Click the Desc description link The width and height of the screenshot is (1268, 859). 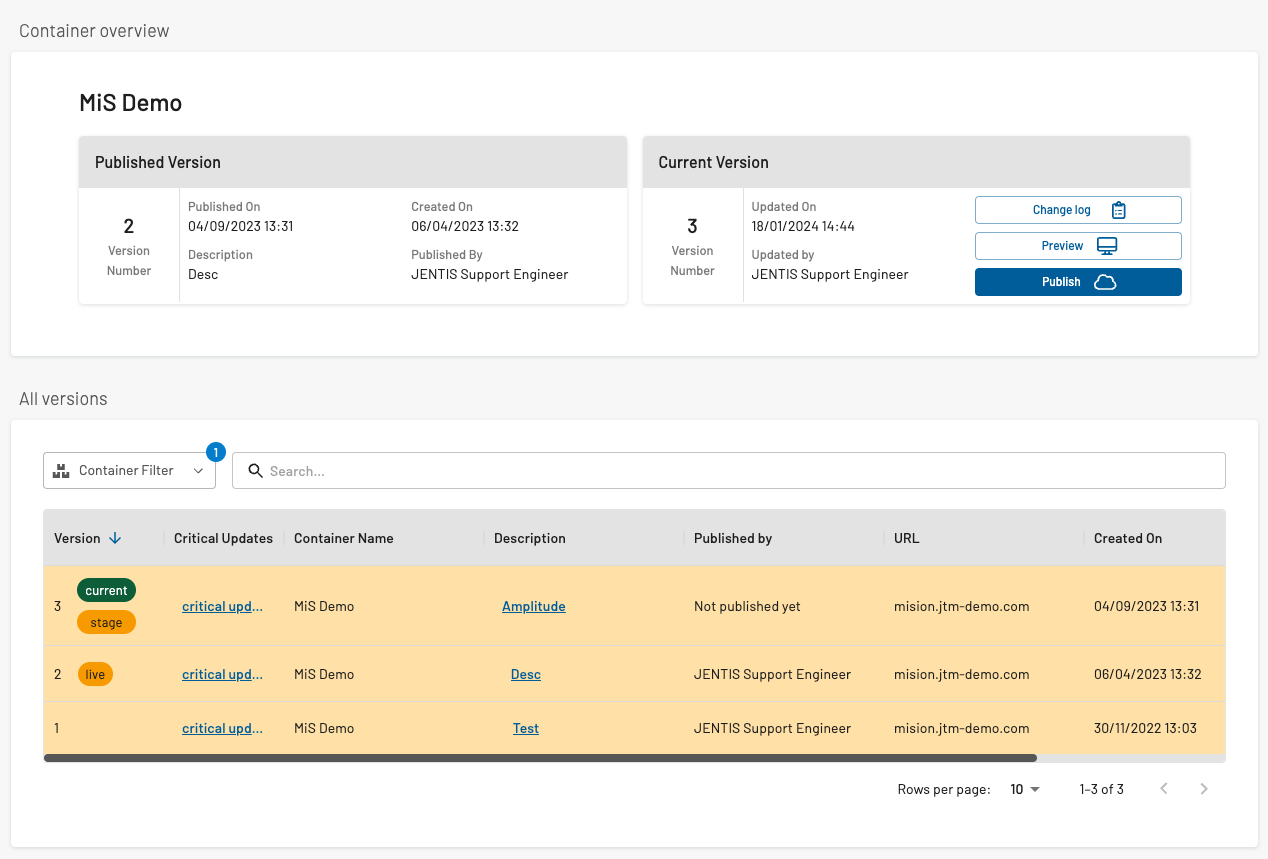point(525,674)
